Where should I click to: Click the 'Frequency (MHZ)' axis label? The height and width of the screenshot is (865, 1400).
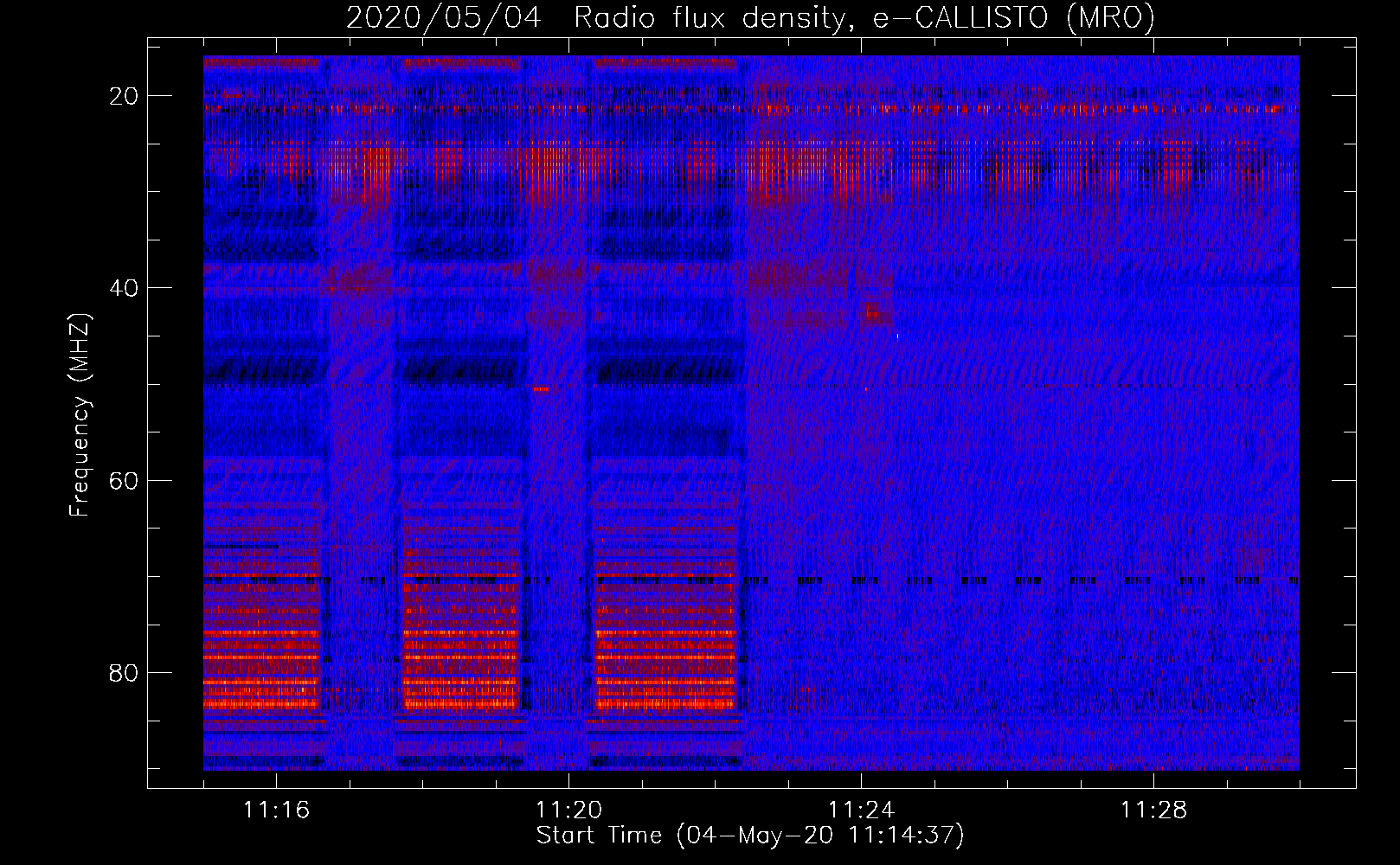coord(80,415)
